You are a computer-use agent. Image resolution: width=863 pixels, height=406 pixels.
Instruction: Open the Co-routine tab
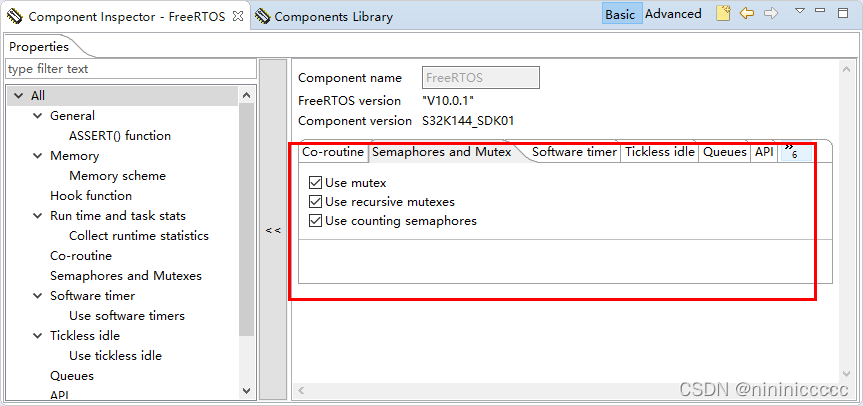coord(333,152)
